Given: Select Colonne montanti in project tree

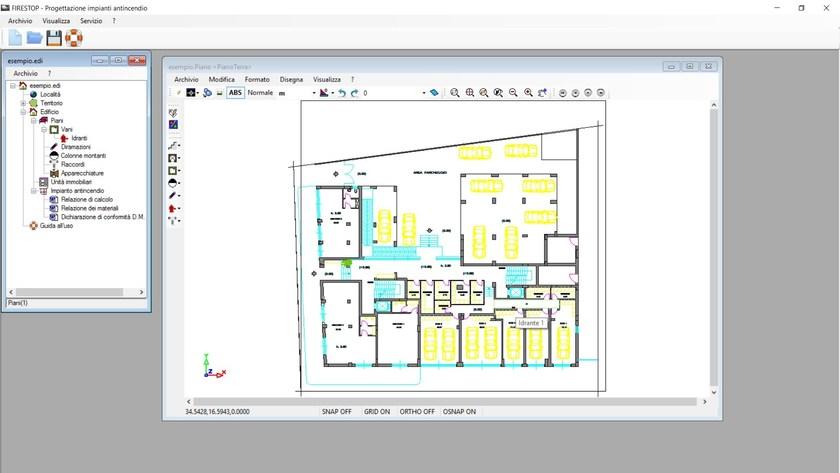Looking at the screenshot, I should (x=83, y=155).
